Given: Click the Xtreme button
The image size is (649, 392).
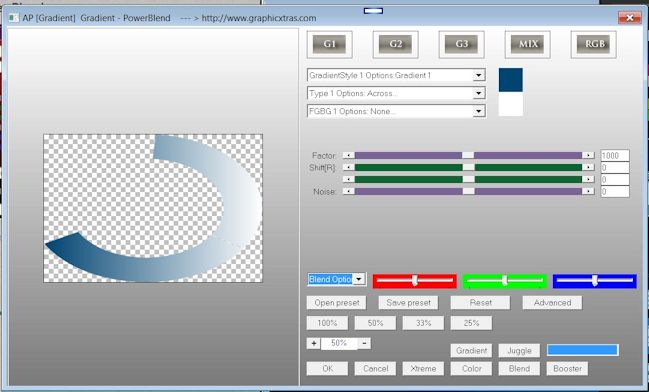Looking at the screenshot, I should (x=423, y=368).
